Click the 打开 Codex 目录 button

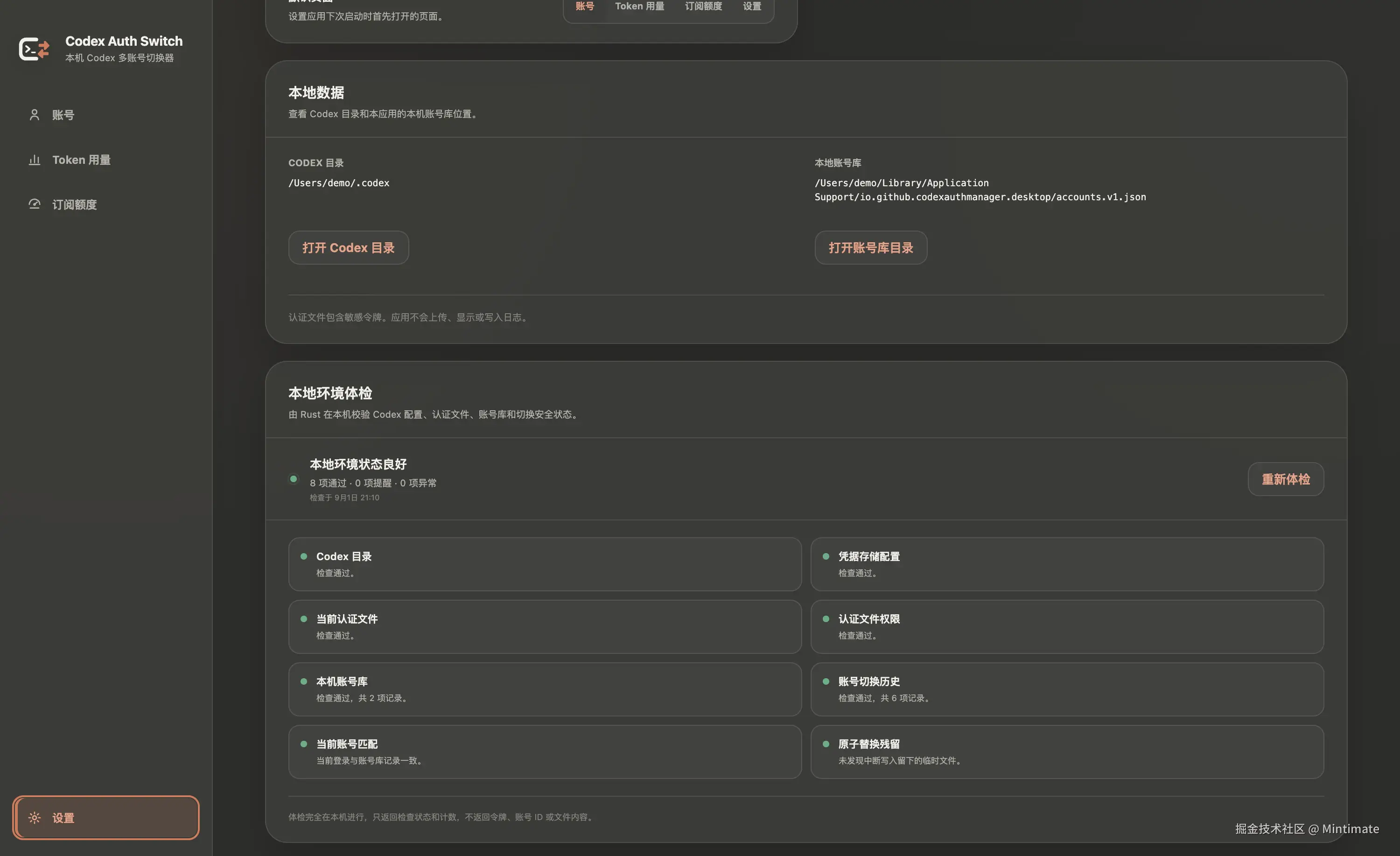pyautogui.click(x=348, y=247)
